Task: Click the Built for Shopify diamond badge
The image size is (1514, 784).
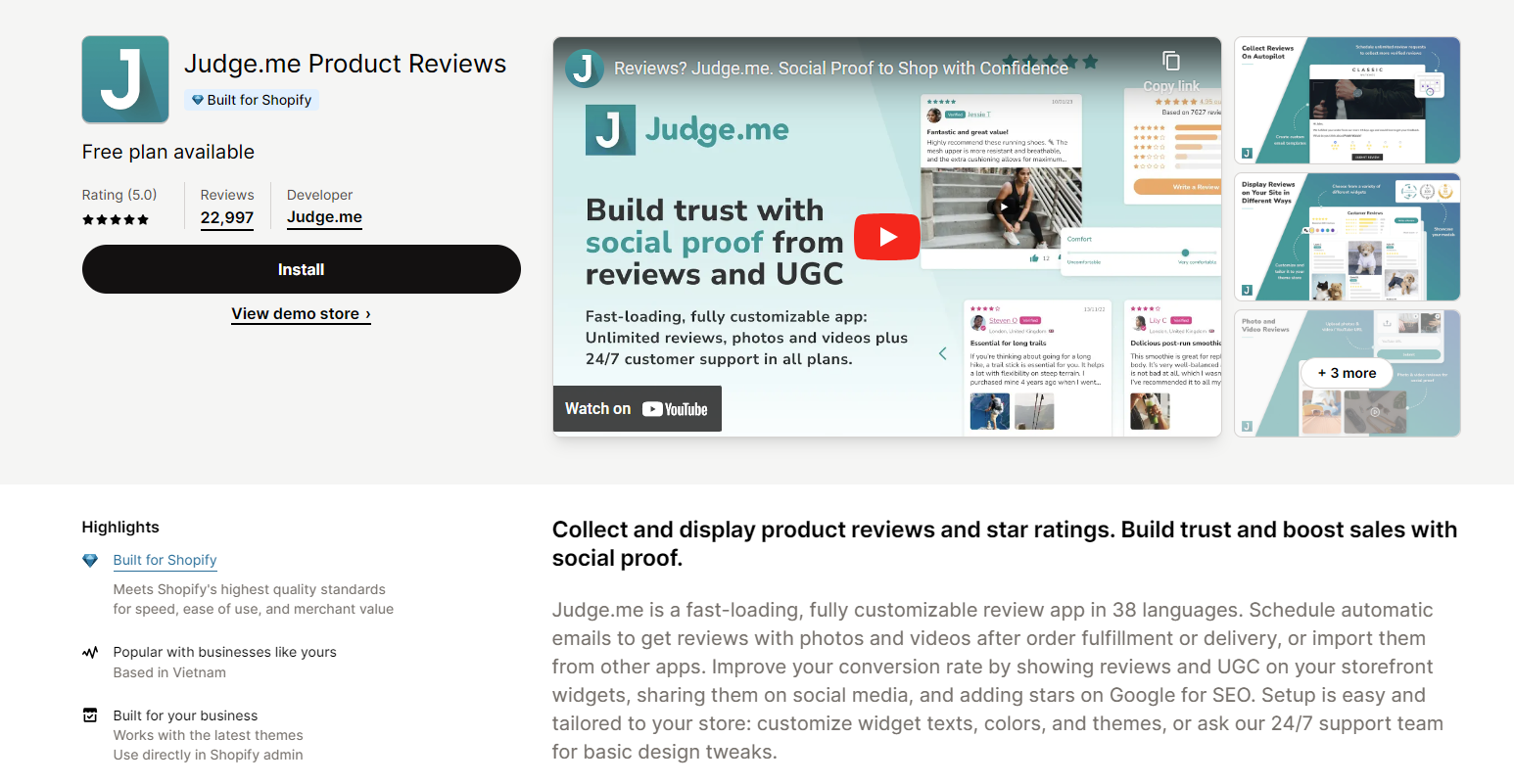Action: [x=252, y=100]
